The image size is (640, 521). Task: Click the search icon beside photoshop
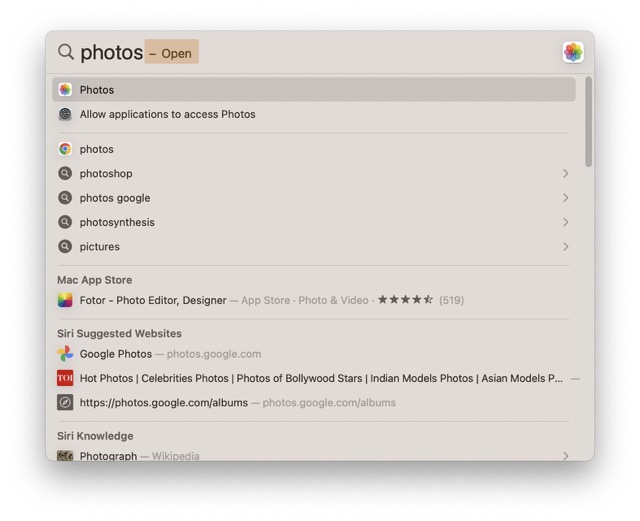point(65,174)
